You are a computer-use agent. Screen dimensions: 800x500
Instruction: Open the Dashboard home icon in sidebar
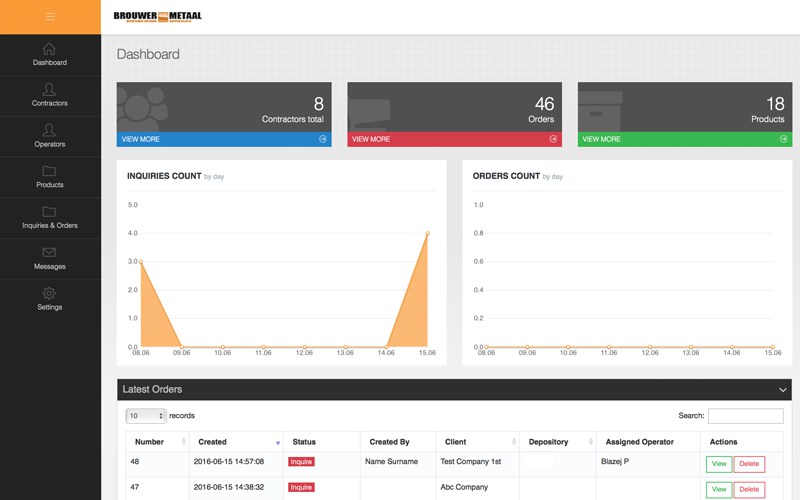click(50, 50)
